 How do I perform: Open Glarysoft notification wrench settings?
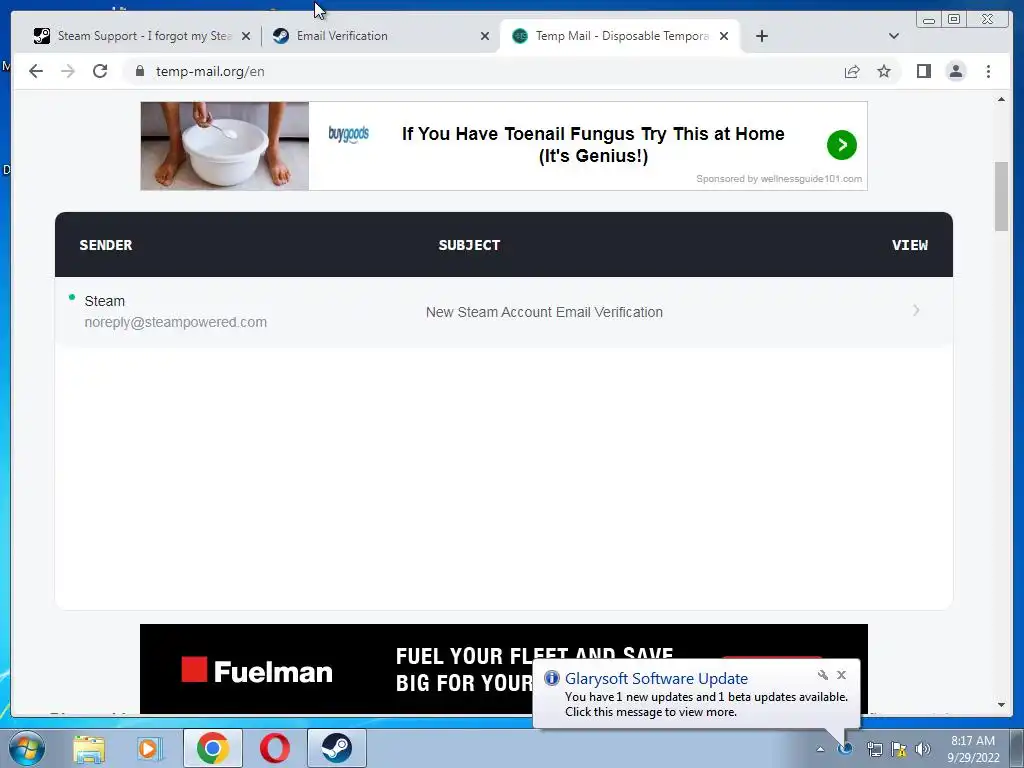coord(823,675)
